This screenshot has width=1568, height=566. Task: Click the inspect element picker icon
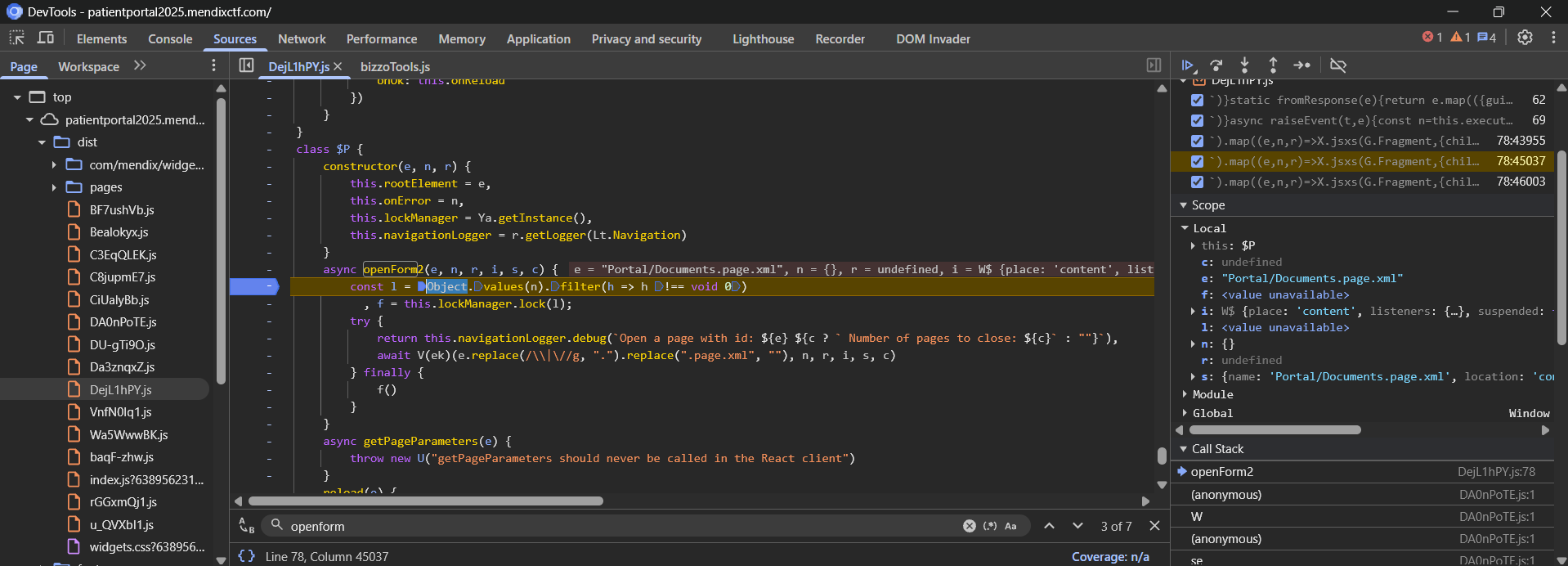point(17,38)
